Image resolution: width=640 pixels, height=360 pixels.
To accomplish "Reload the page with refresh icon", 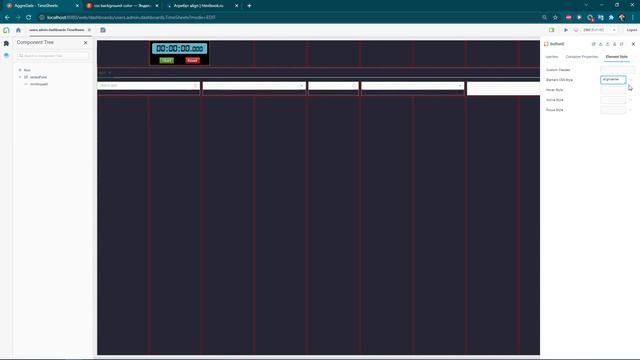I will [29, 18].
